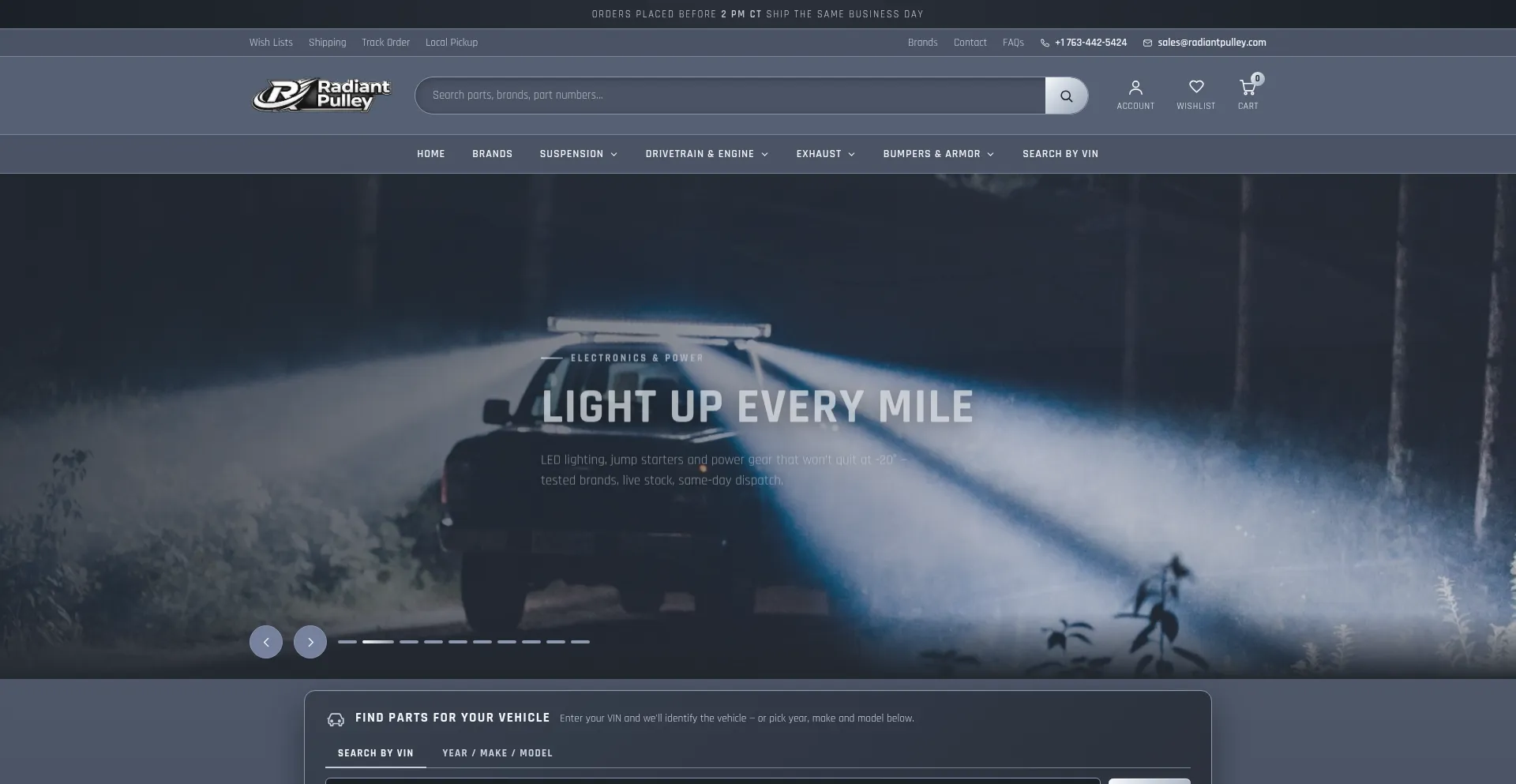The width and height of the screenshot is (1516, 784).
Task: Select the Search by VIN tab
Action: click(x=376, y=753)
